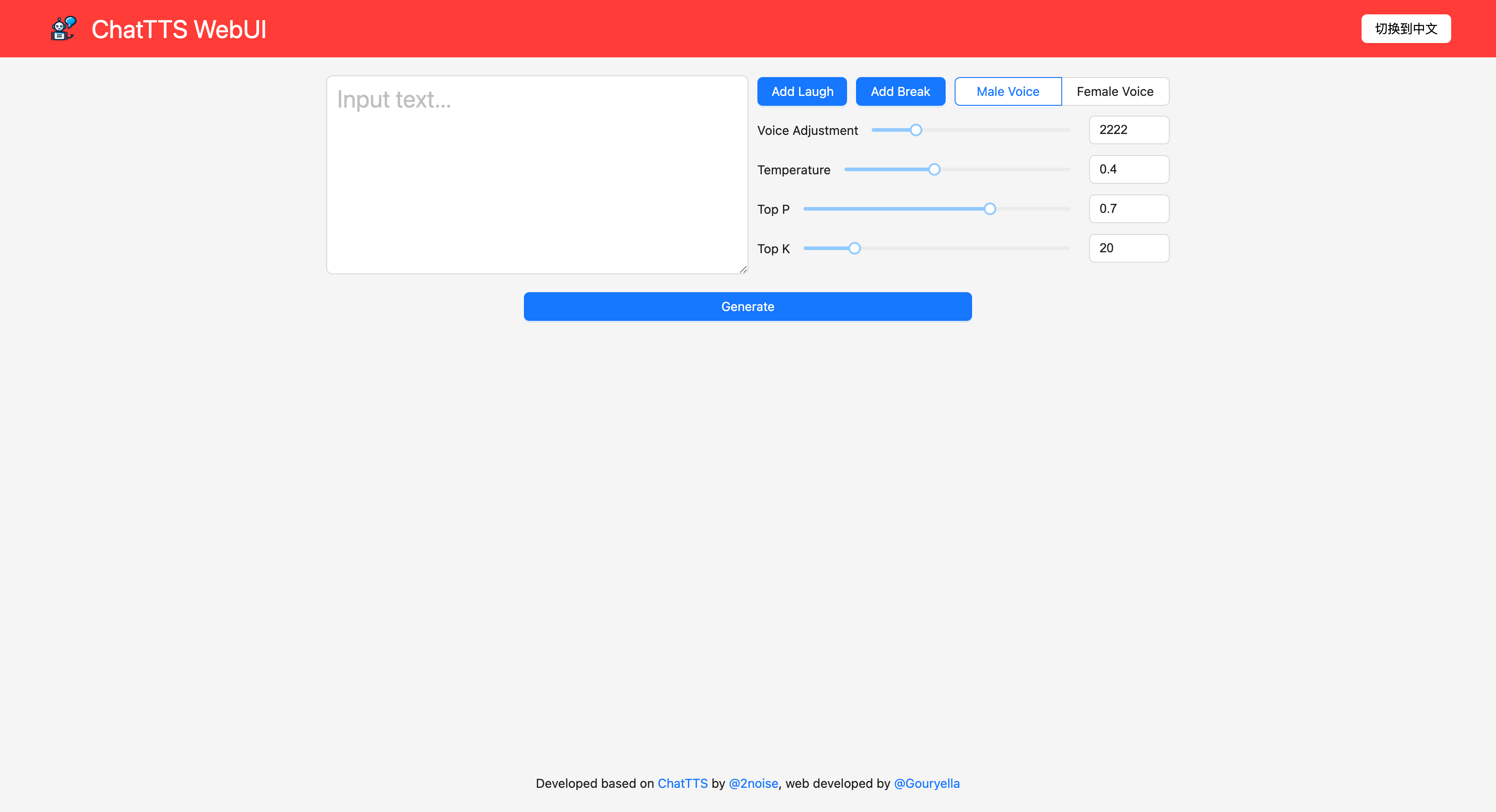1496x812 pixels.
Task: Click the Temperature slider handle
Action: (x=934, y=169)
